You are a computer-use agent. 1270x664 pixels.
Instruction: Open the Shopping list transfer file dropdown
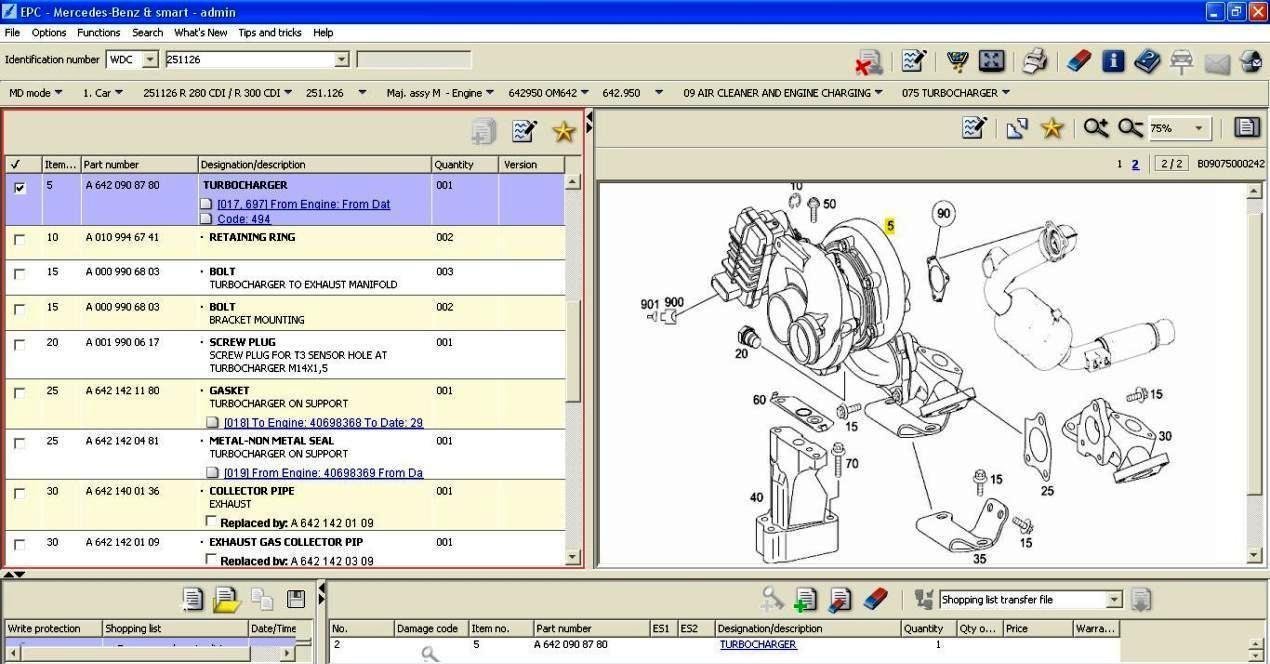[x=1114, y=599]
